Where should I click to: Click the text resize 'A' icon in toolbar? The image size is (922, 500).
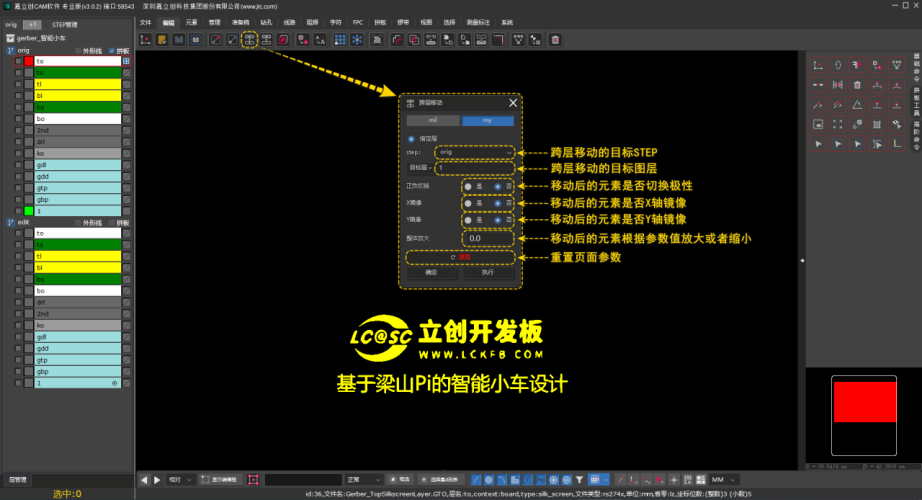pyautogui.click(x=320, y=40)
